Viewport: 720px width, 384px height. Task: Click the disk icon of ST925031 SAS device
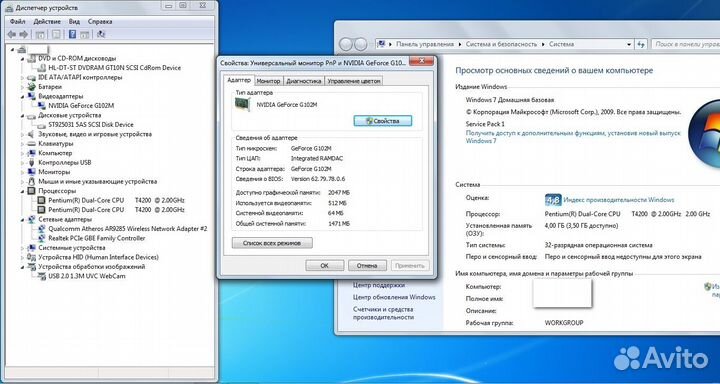point(41,124)
